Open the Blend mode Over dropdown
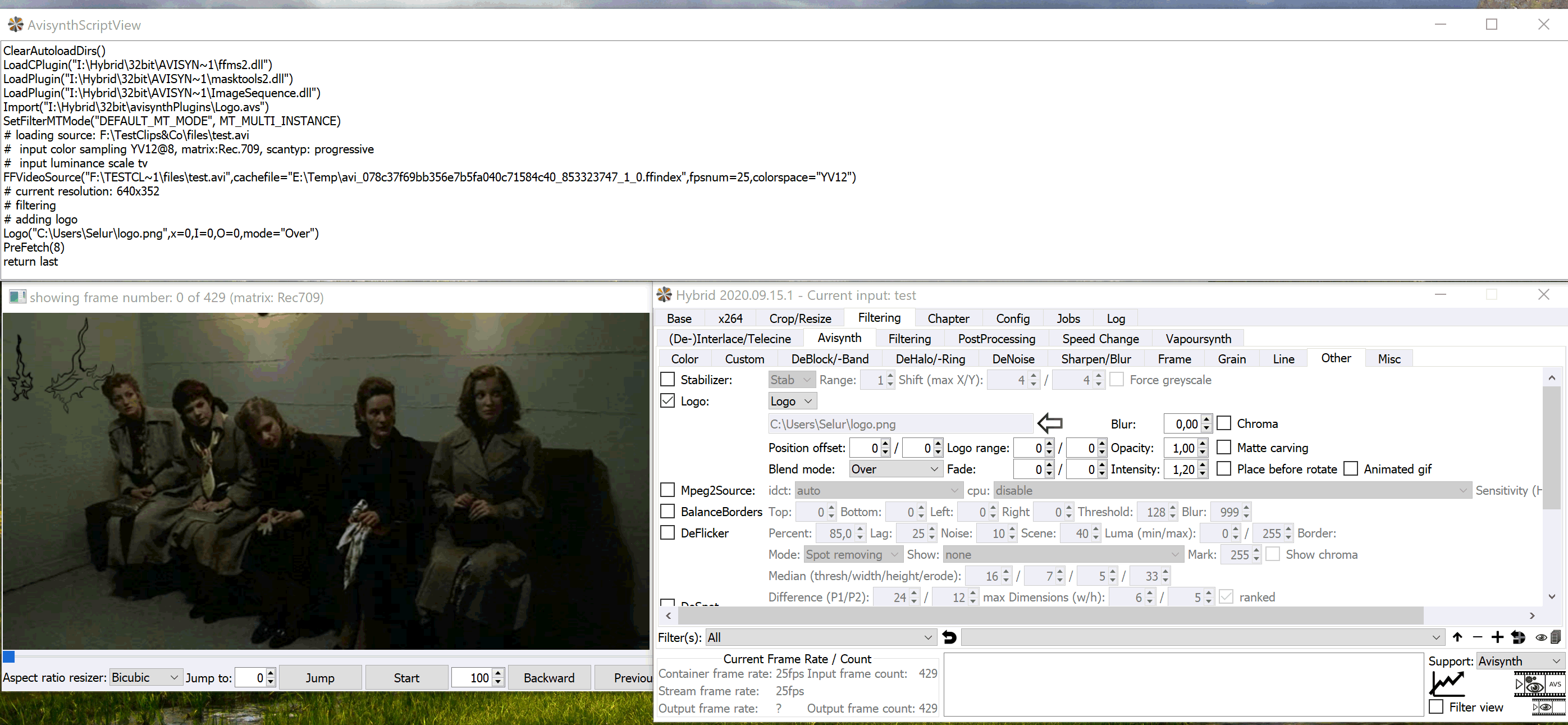The image size is (1568, 725). (895, 469)
